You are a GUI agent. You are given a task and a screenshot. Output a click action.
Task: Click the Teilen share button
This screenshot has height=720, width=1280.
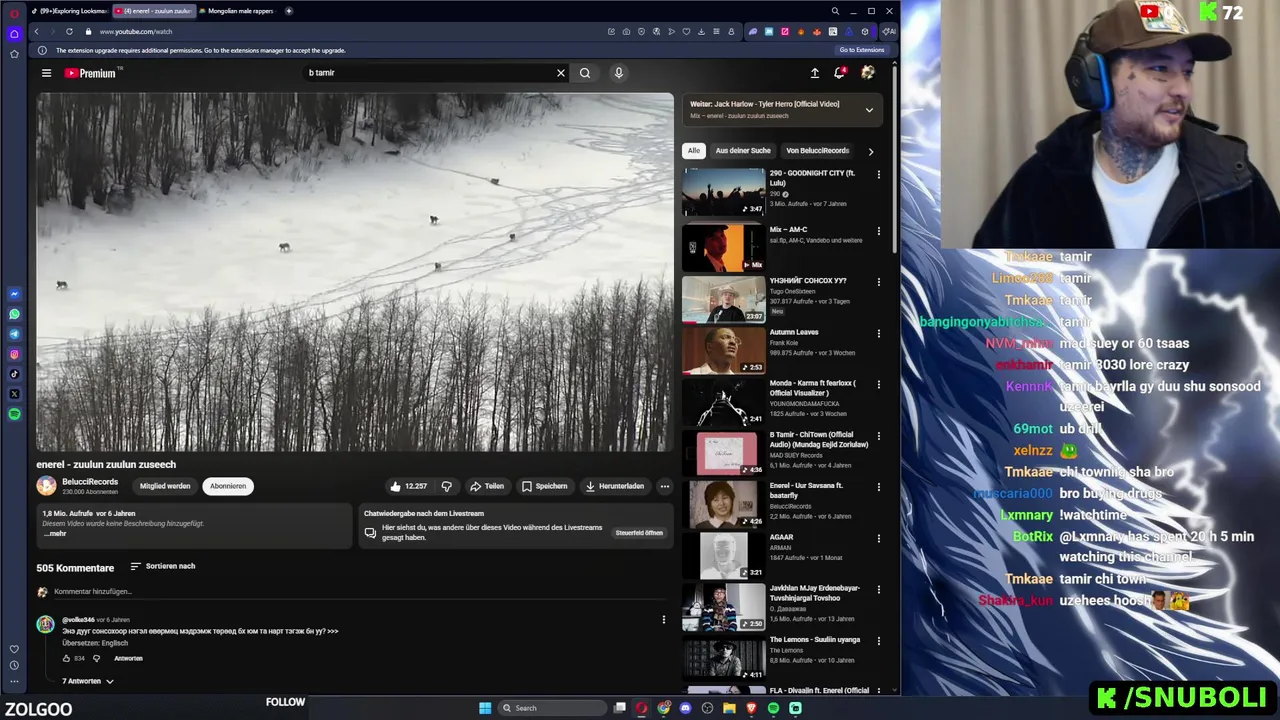[487, 486]
